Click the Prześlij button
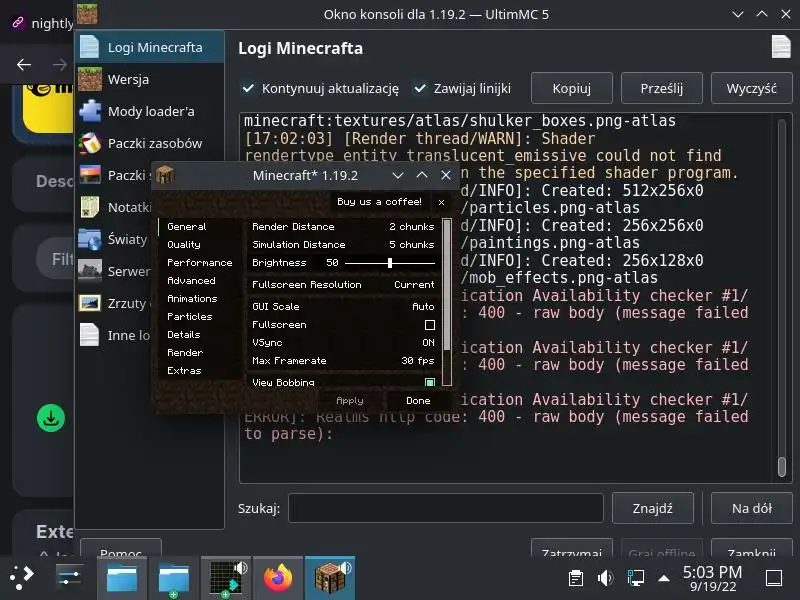Image resolution: width=800 pixels, height=600 pixels. (x=662, y=88)
